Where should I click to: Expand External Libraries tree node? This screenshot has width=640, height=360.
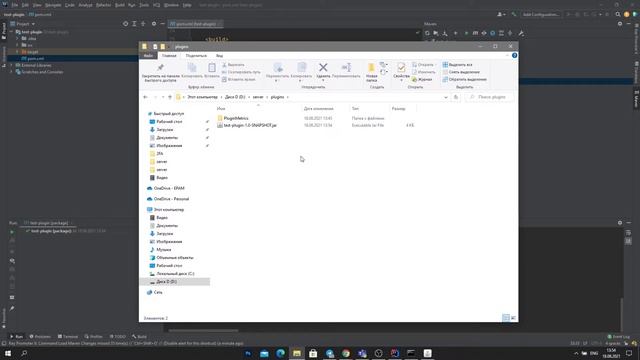11,65
